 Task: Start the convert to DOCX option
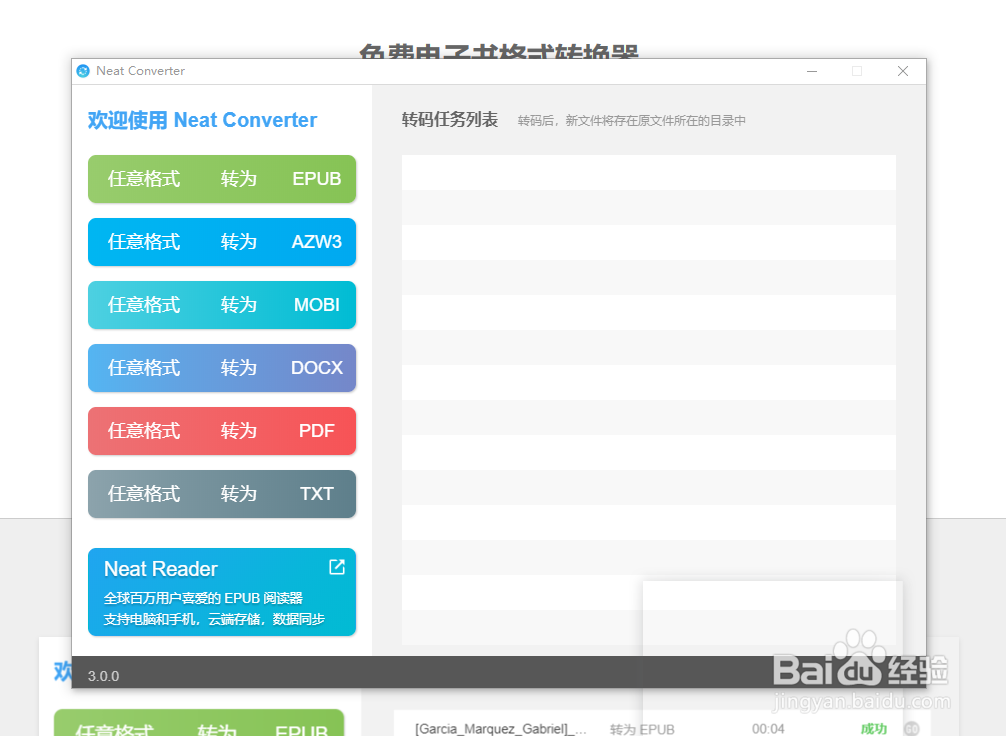pyautogui.click(x=222, y=368)
